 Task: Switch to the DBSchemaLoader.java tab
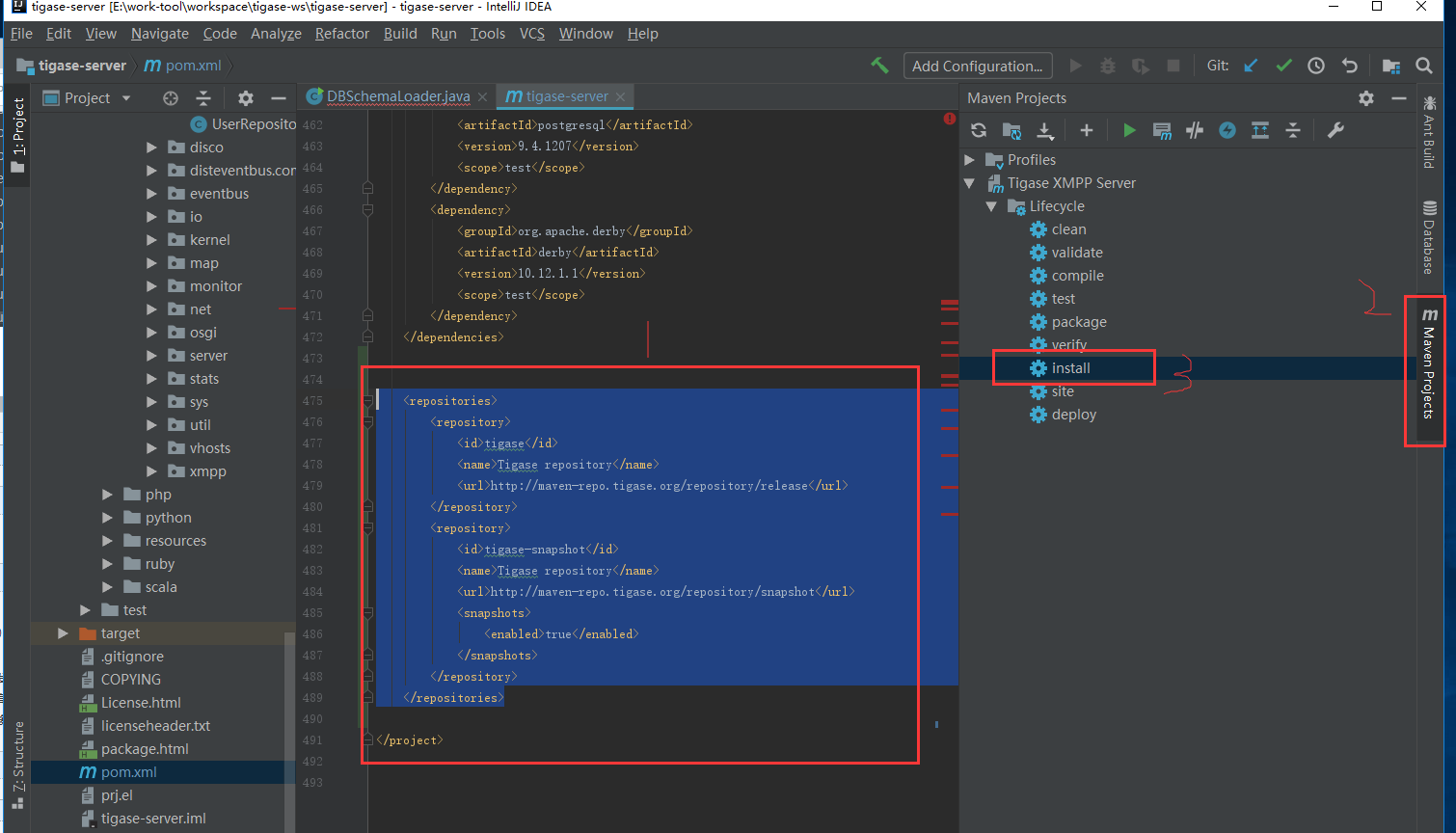pyautogui.click(x=397, y=96)
